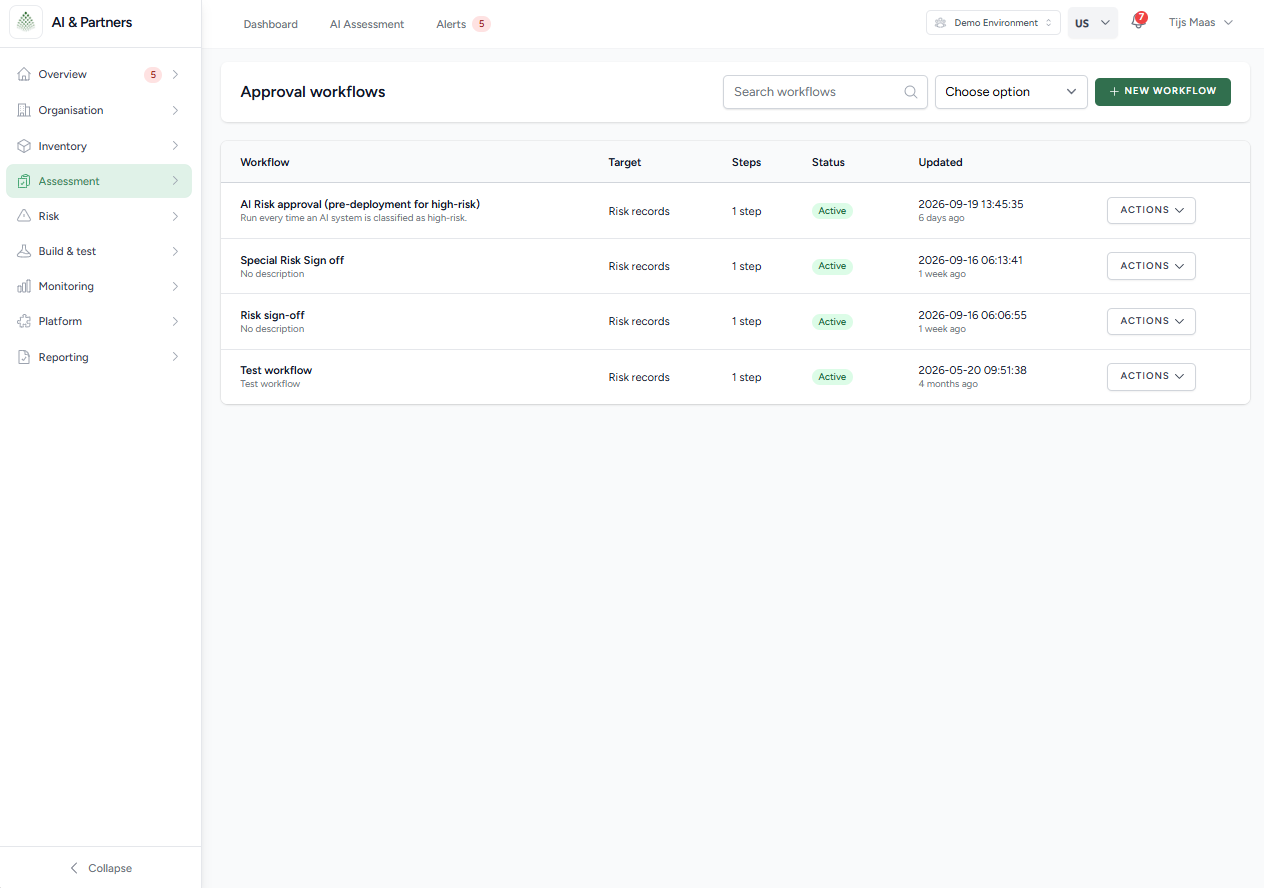This screenshot has width=1264, height=888.
Task: Expand the Reporting sidebar chevron
Action: pyautogui.click(x=176, y=357)
